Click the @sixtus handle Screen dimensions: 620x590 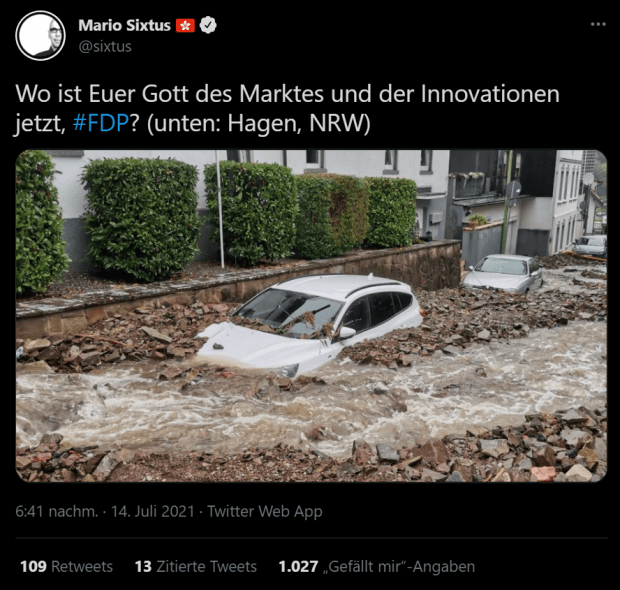105,47
